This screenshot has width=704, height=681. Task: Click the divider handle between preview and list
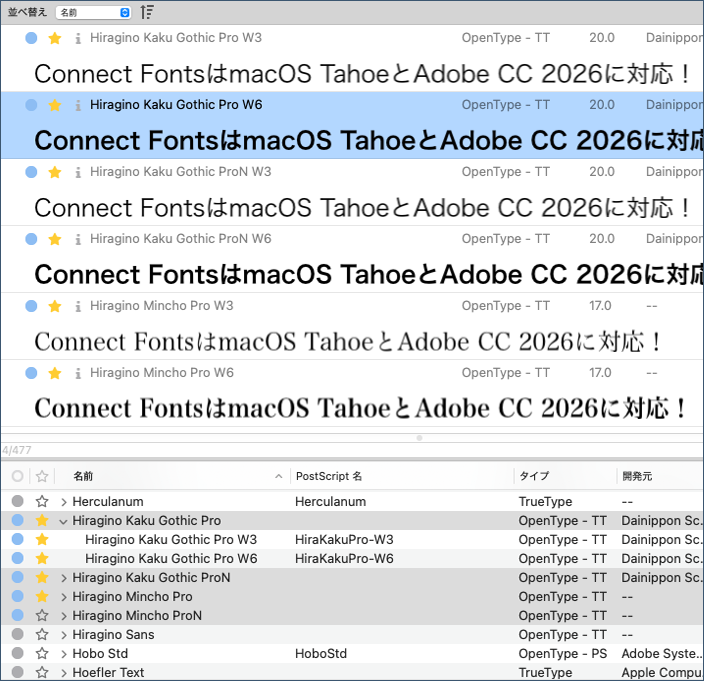[419, 438]
